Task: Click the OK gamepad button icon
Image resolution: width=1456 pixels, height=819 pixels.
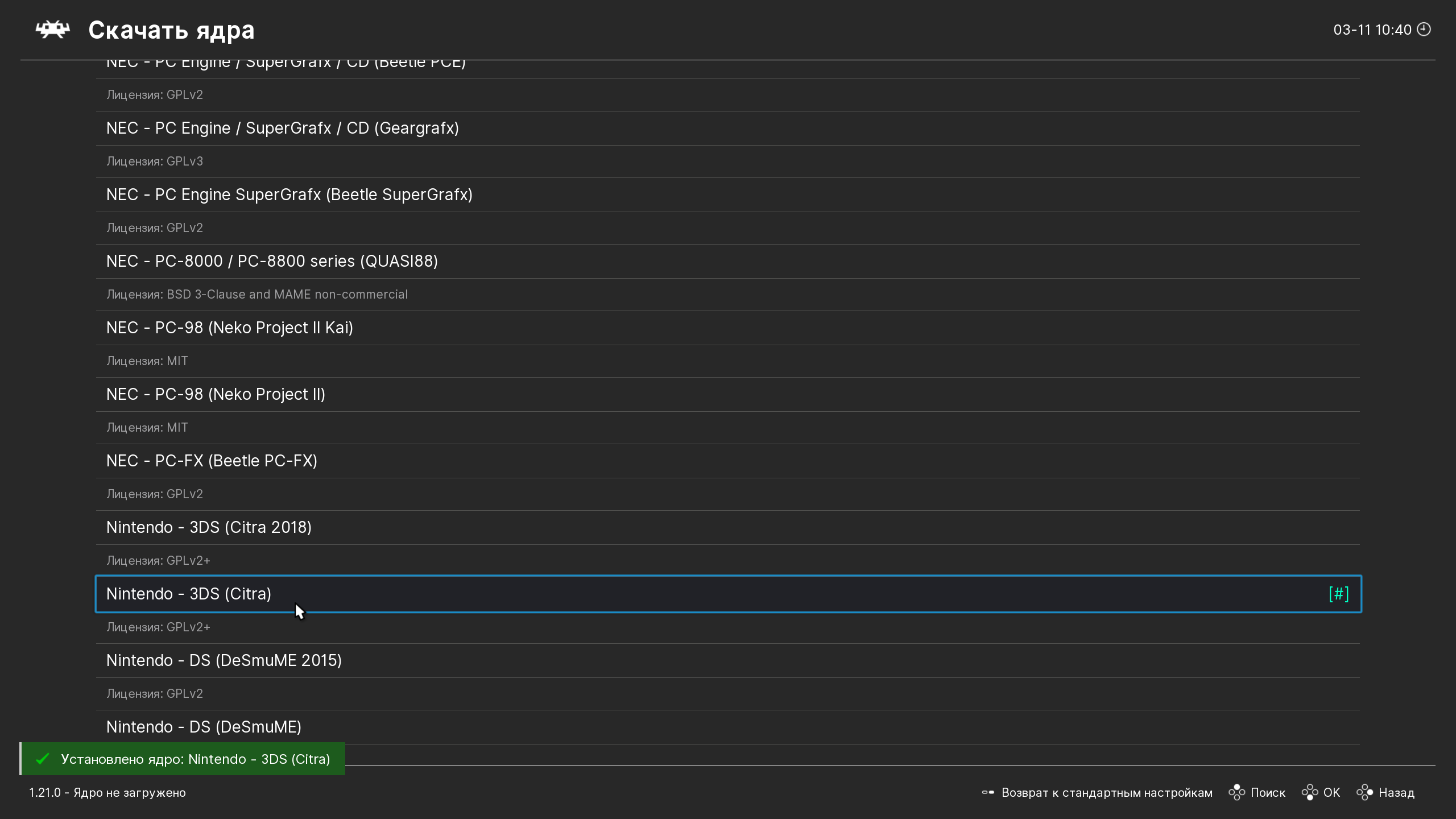Action: coord(1309,792)
